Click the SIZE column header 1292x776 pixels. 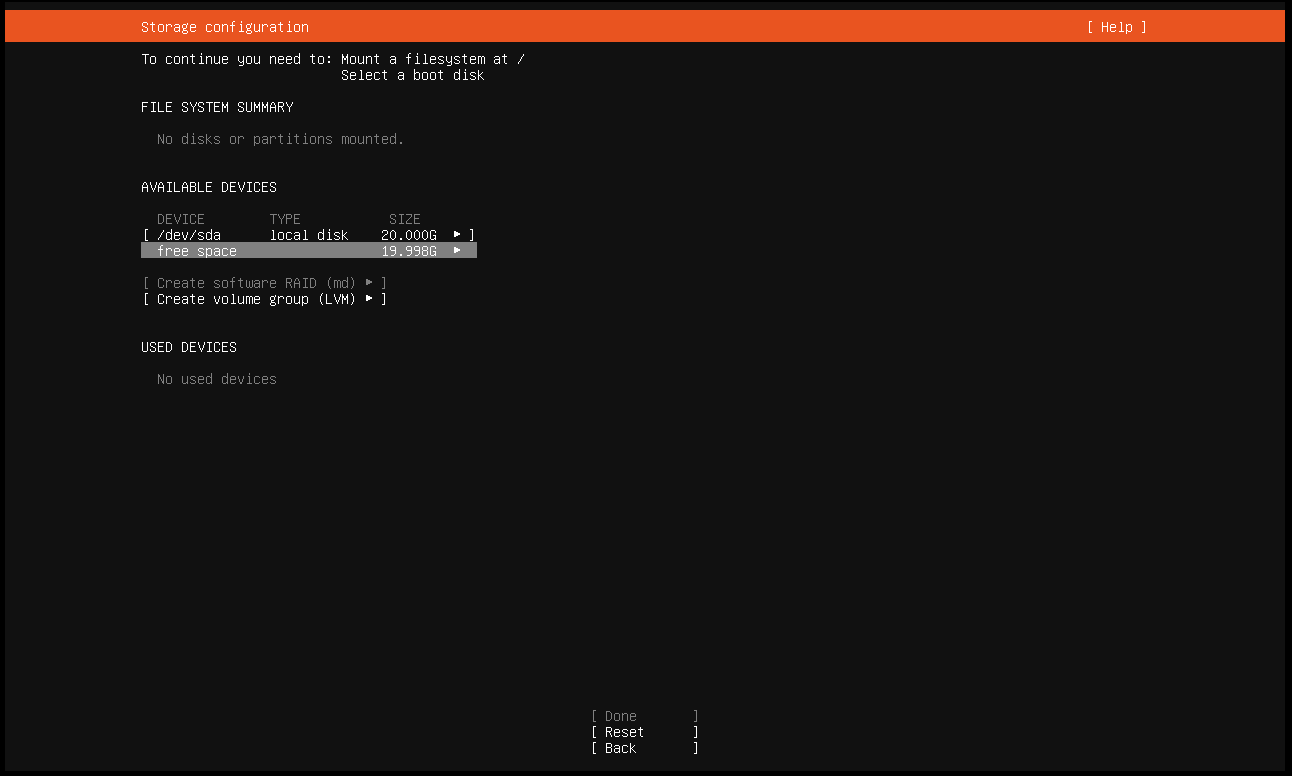405,219
